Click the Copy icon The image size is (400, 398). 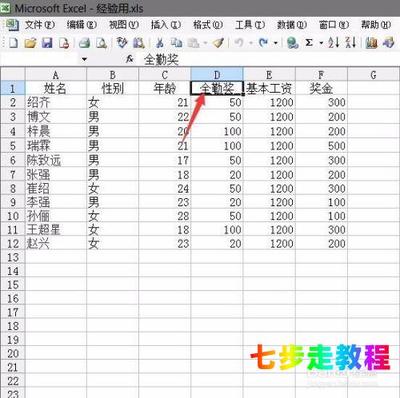(x=176, y=43)
